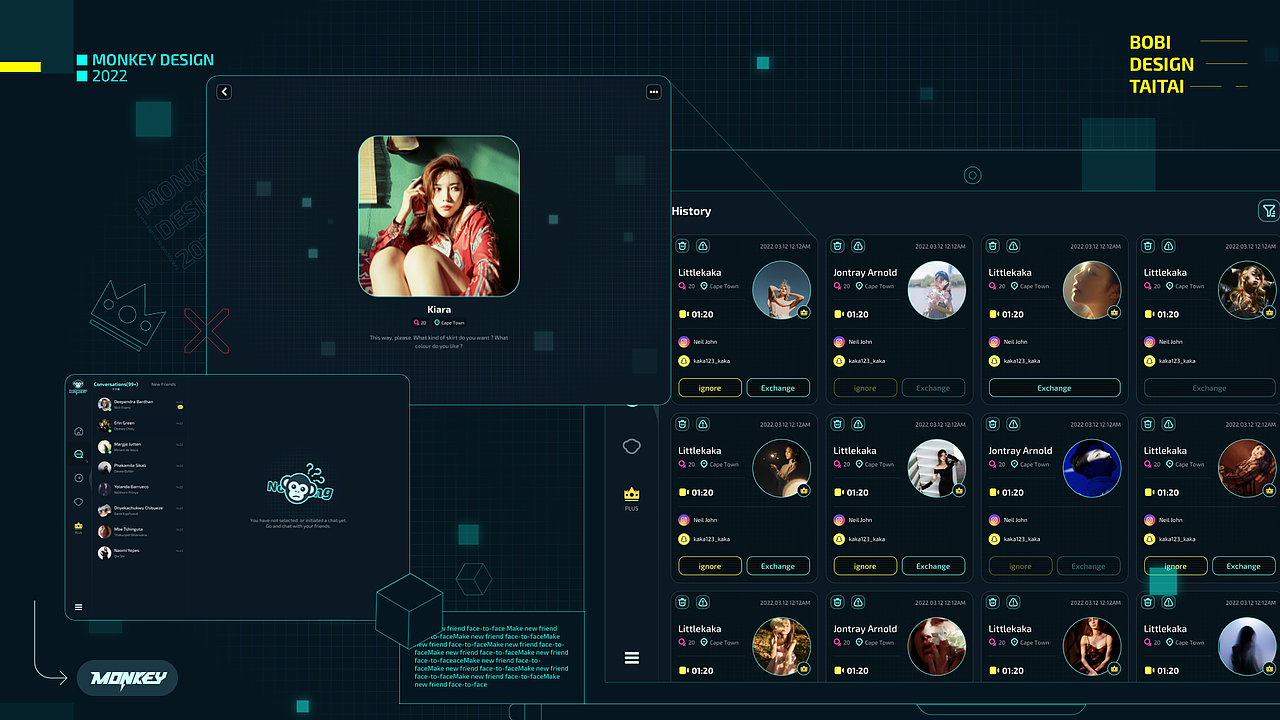Click the crown badge on Littlekaka's avatar
1280x720 pixels.
tap(805, 312)
